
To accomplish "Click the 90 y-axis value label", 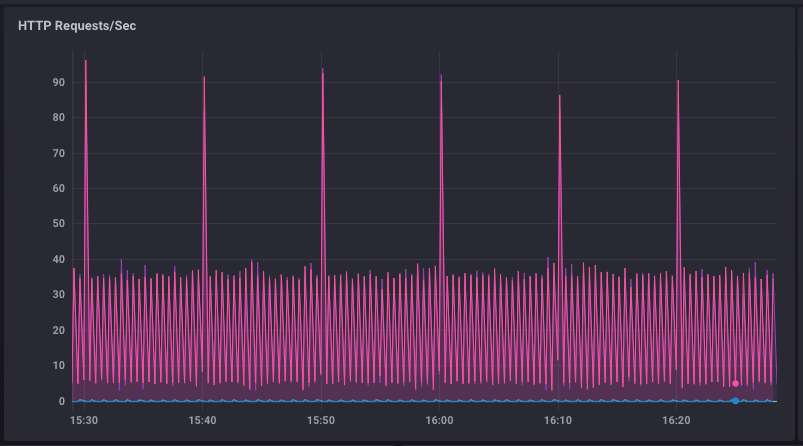I will [x=58, y=82].
